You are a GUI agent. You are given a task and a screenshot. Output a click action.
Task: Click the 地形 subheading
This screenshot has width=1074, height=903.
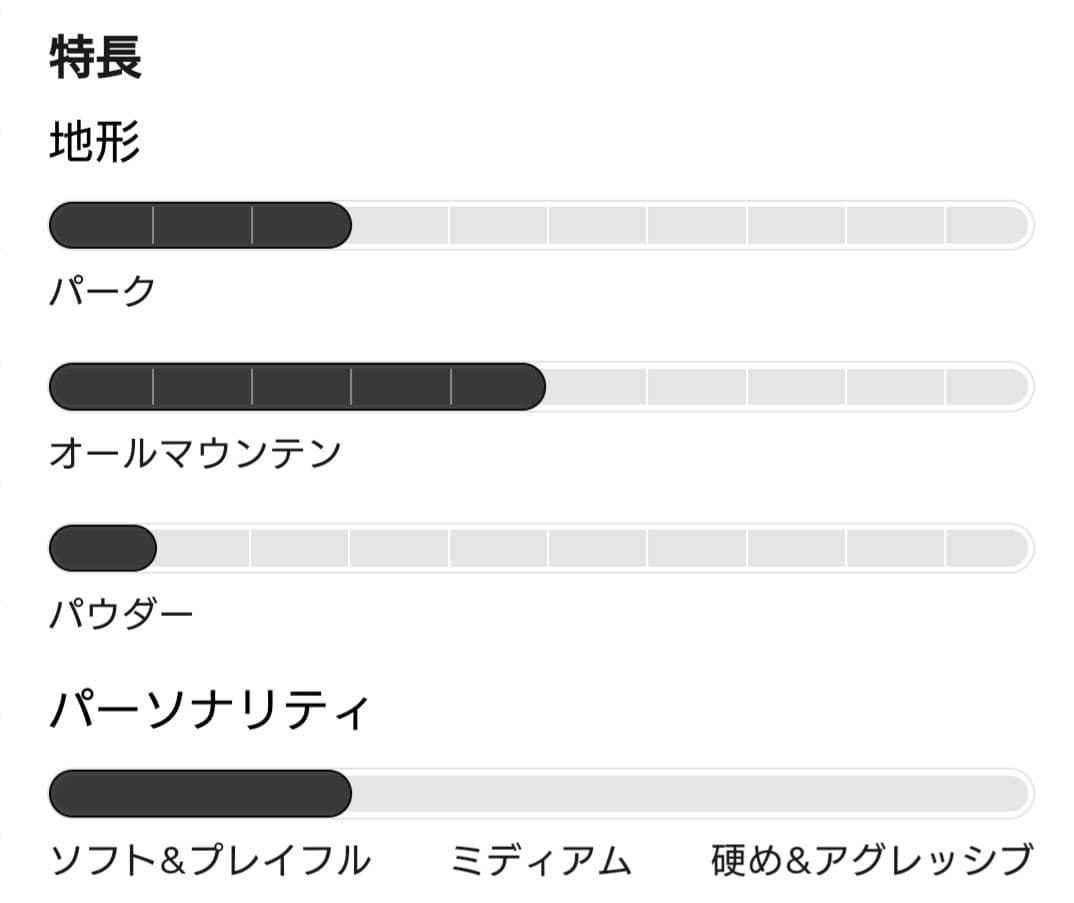pos(95,143)
